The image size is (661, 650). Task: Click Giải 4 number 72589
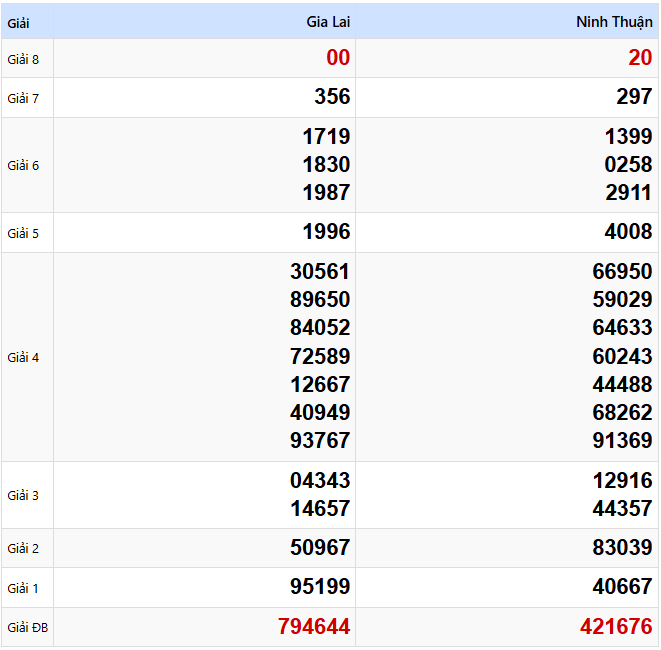coord(320,356)
